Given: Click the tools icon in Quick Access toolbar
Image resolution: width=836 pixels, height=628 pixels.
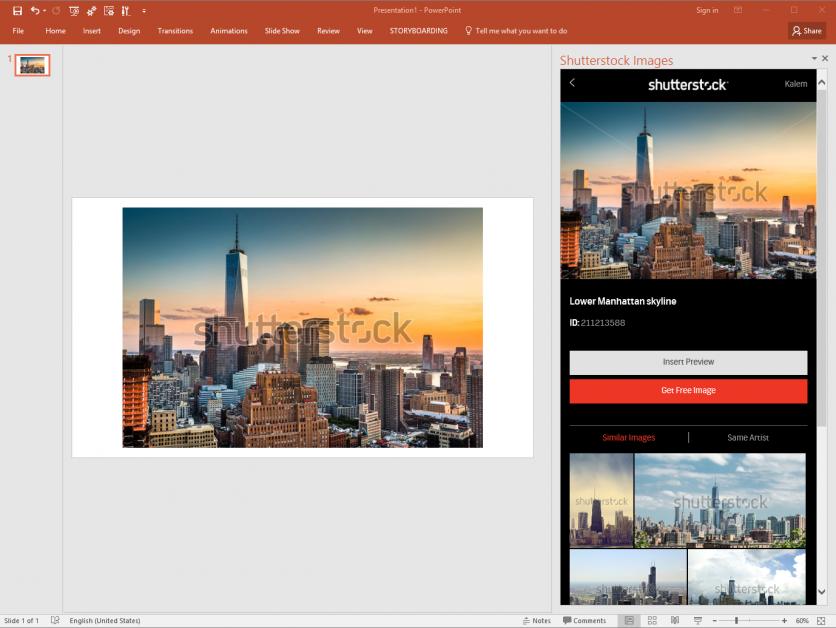Looking at the screenshot, I should point(126,11).
